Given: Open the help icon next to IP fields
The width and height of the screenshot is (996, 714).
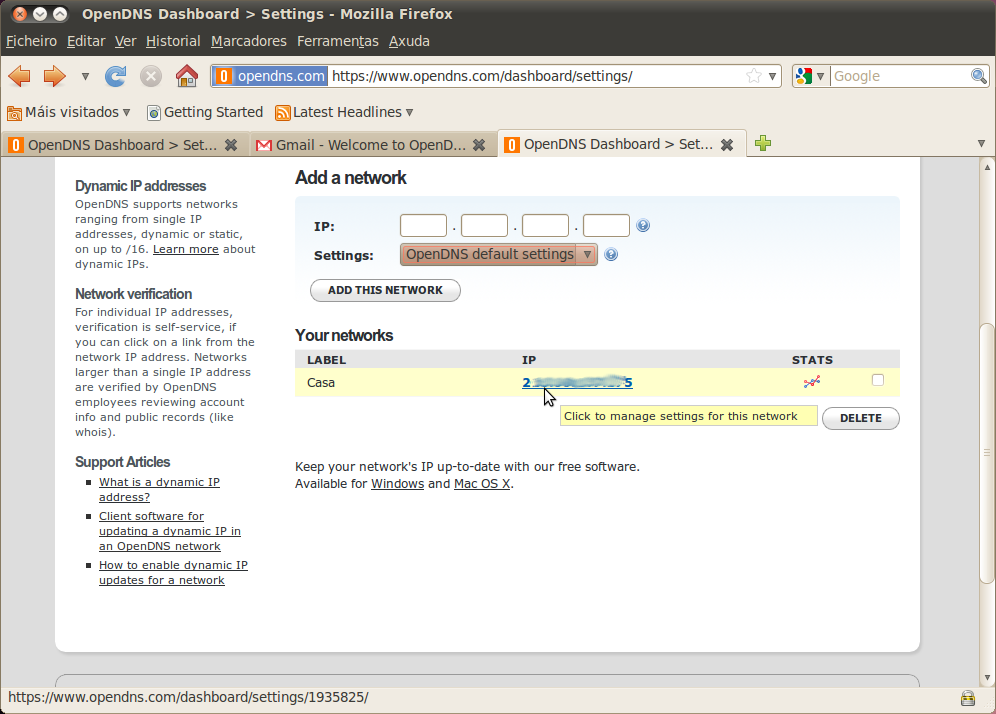Looking at the screenshot, I should tap(643, 226).
